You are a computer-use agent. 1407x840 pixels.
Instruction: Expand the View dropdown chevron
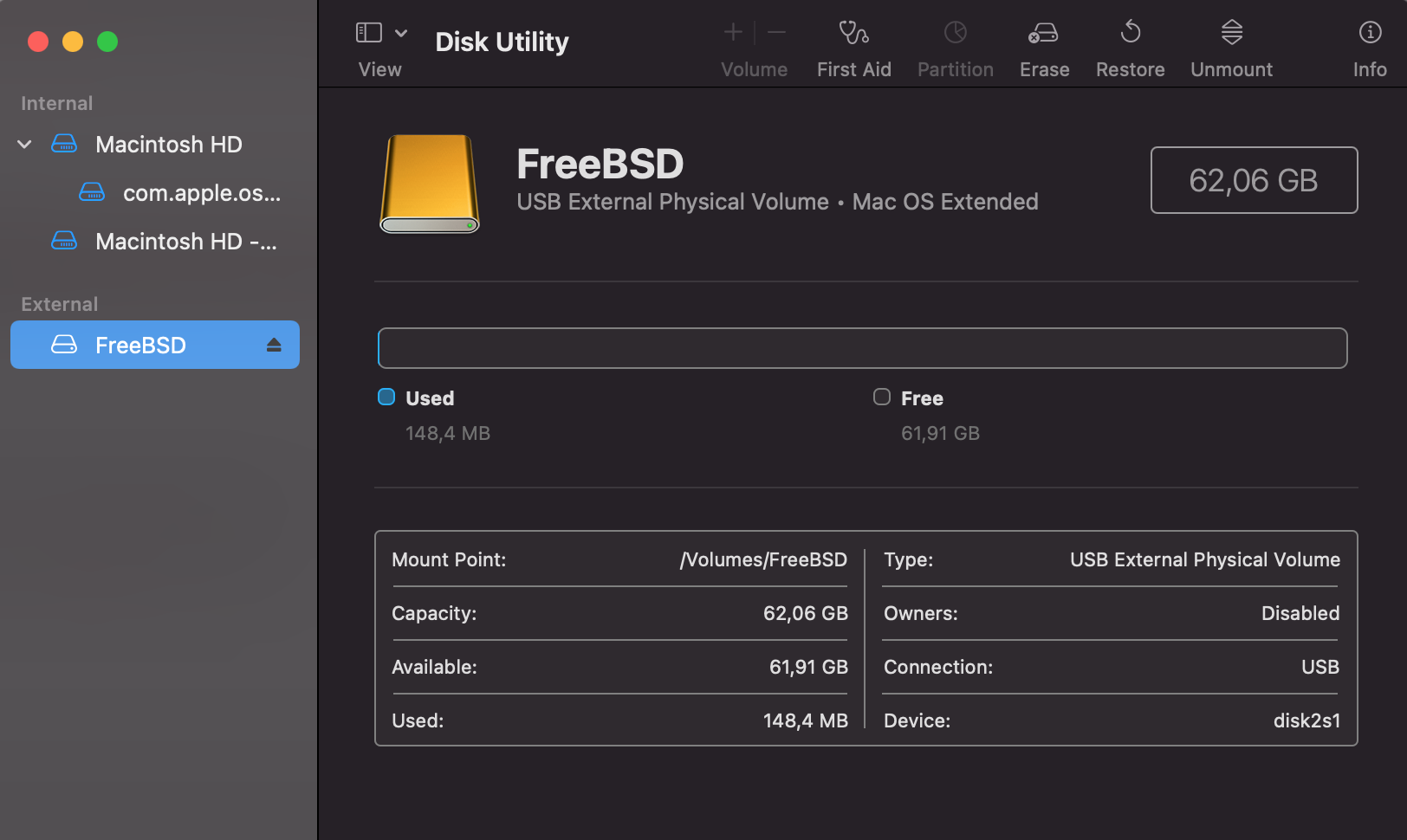click(x=401, y=33)
